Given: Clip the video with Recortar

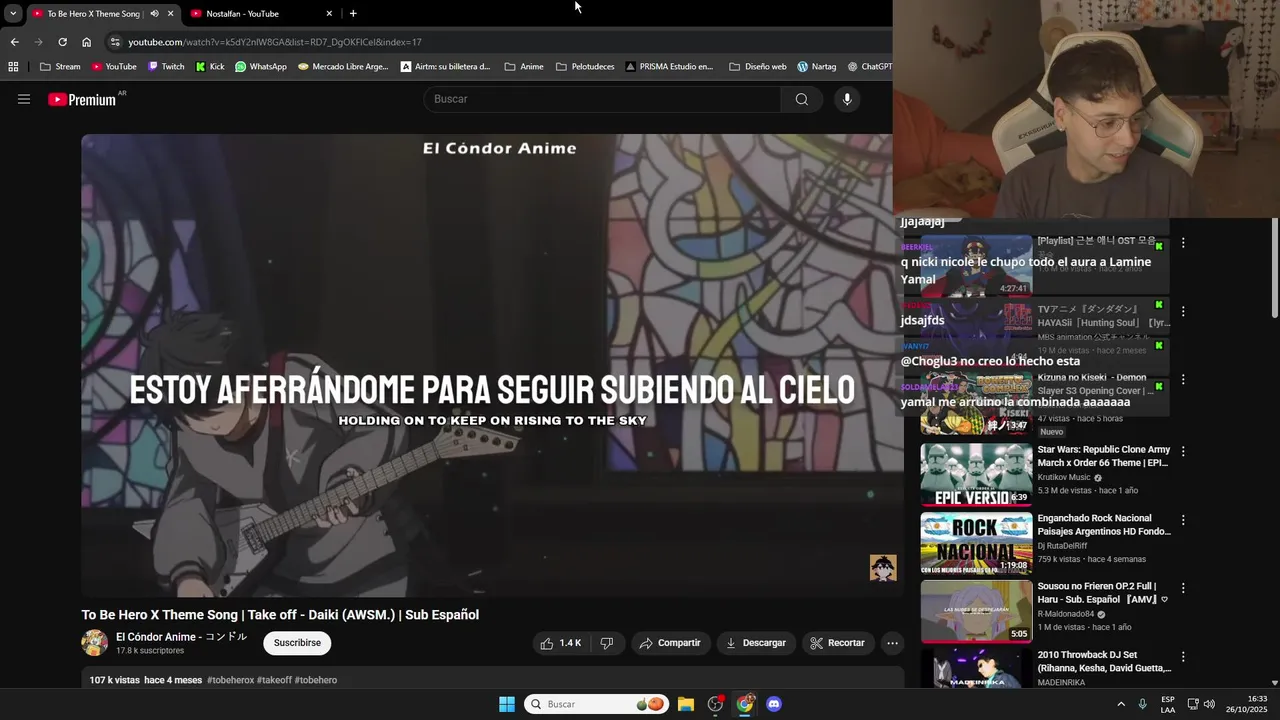Looking at the screenshot, I should tap(837, 643).
